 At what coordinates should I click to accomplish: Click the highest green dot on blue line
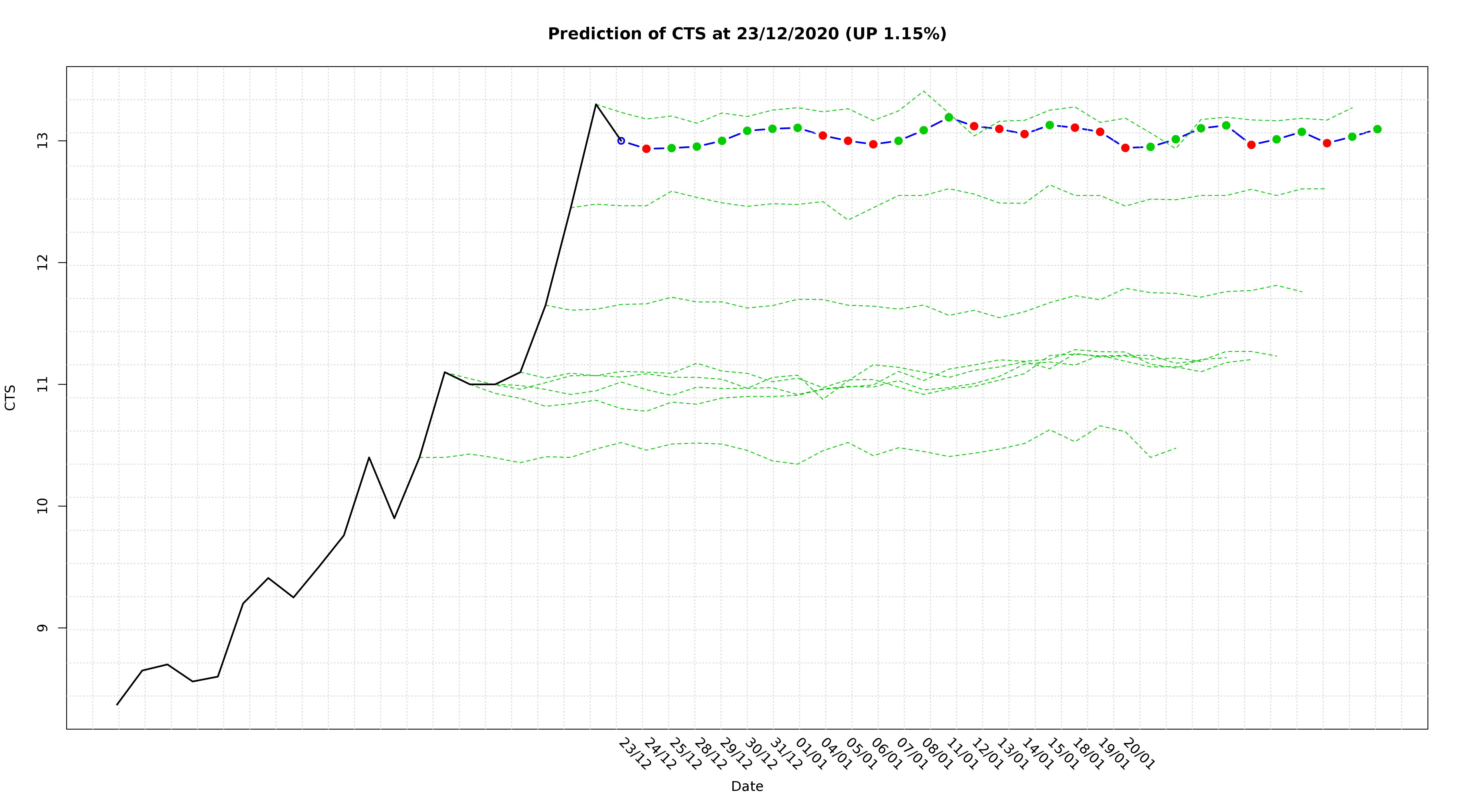pos(948,117)
